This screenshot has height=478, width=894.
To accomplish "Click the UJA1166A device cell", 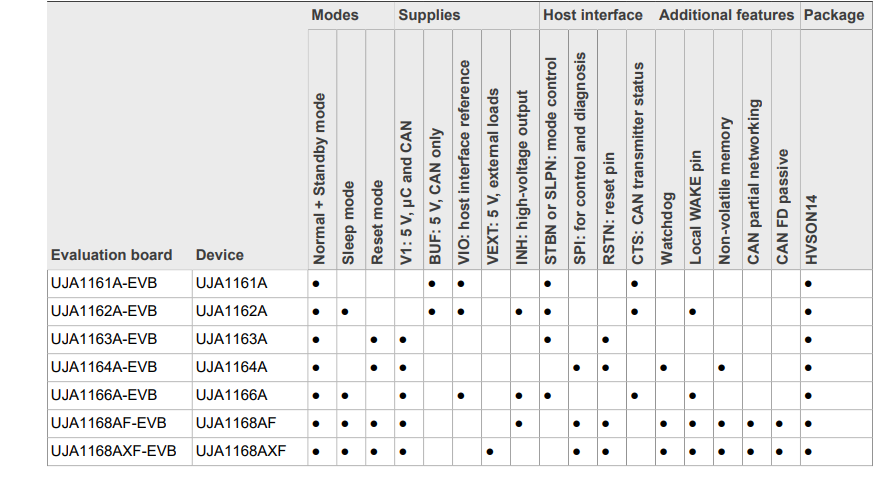I will coord(232,395).
